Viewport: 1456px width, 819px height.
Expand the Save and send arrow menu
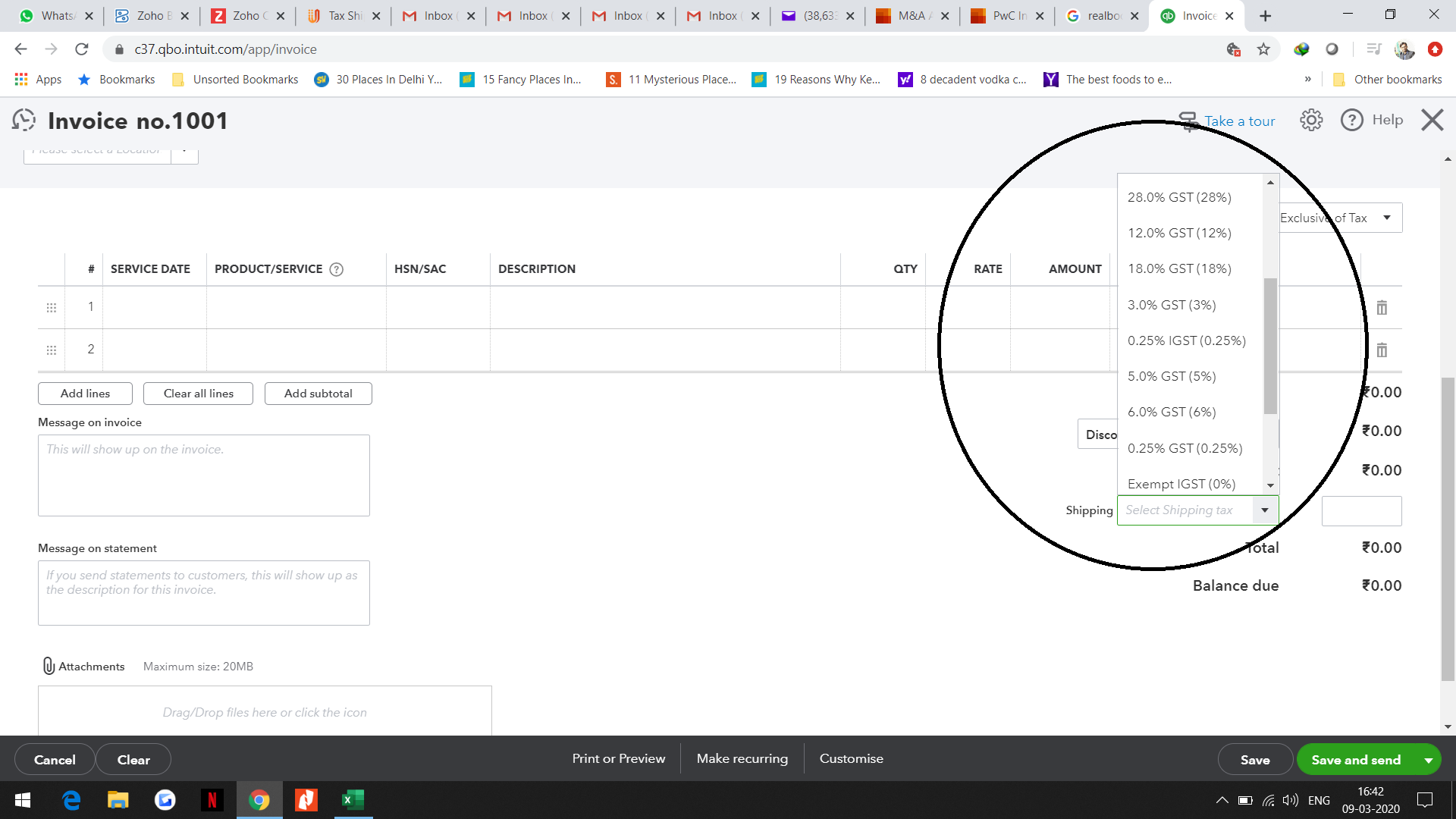(1428, 760)
